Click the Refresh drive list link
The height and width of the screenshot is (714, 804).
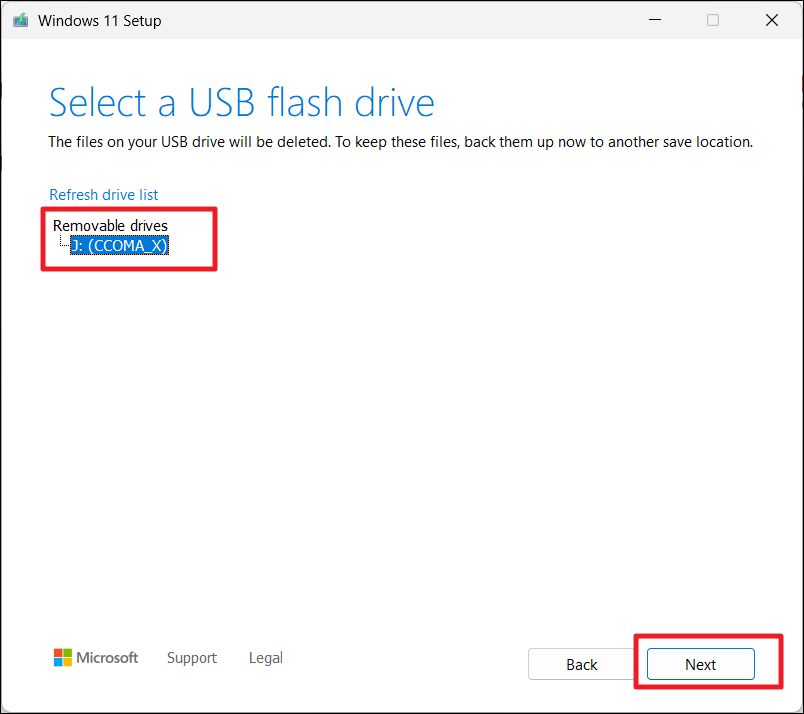[104, 195]
